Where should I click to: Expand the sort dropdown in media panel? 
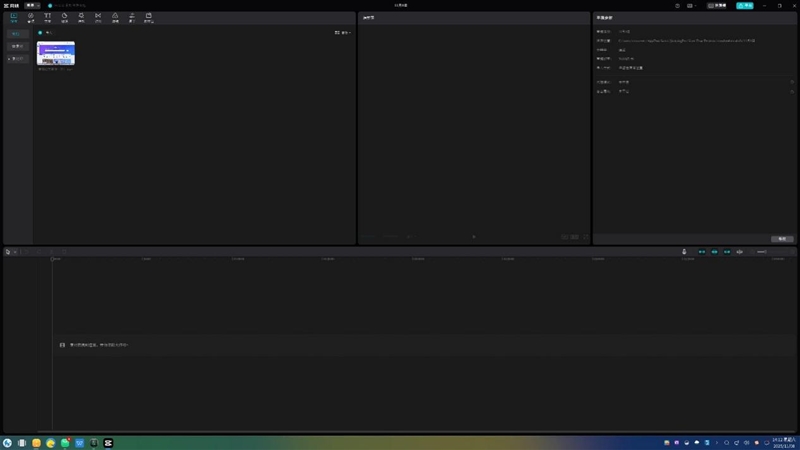(343, 33)
